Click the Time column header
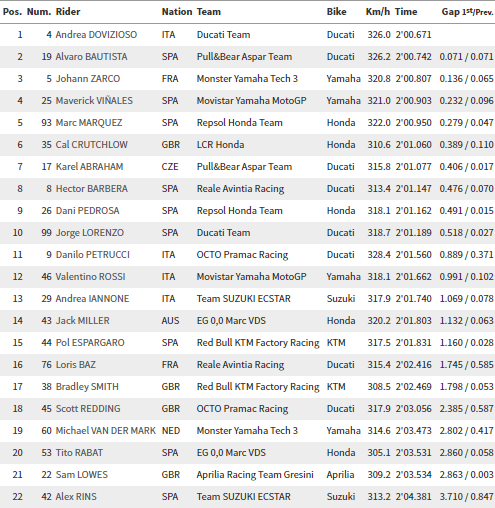The image size is (495, 508). 406,12
